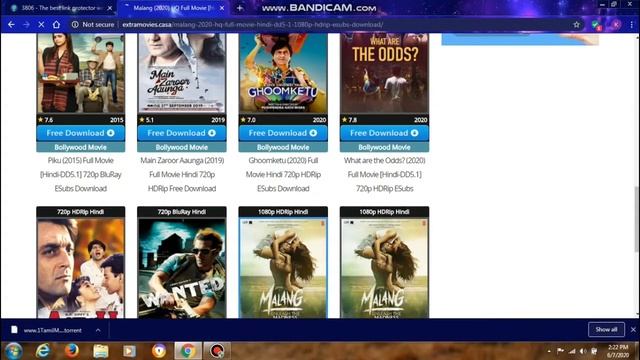Open the Windows Start menu

[13, 351]
